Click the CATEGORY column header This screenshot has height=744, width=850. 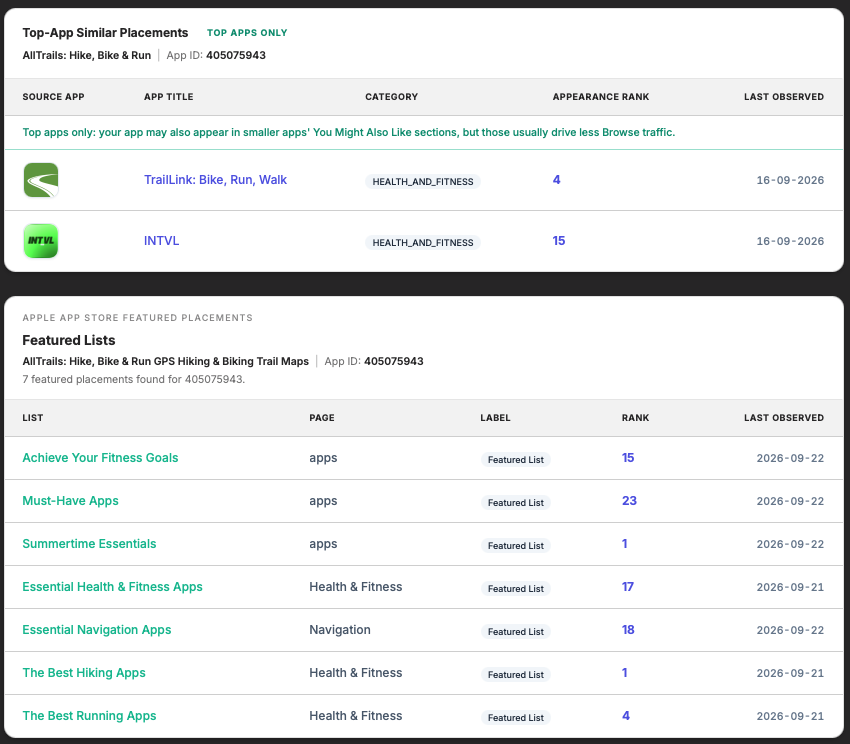tap(391, 97)
